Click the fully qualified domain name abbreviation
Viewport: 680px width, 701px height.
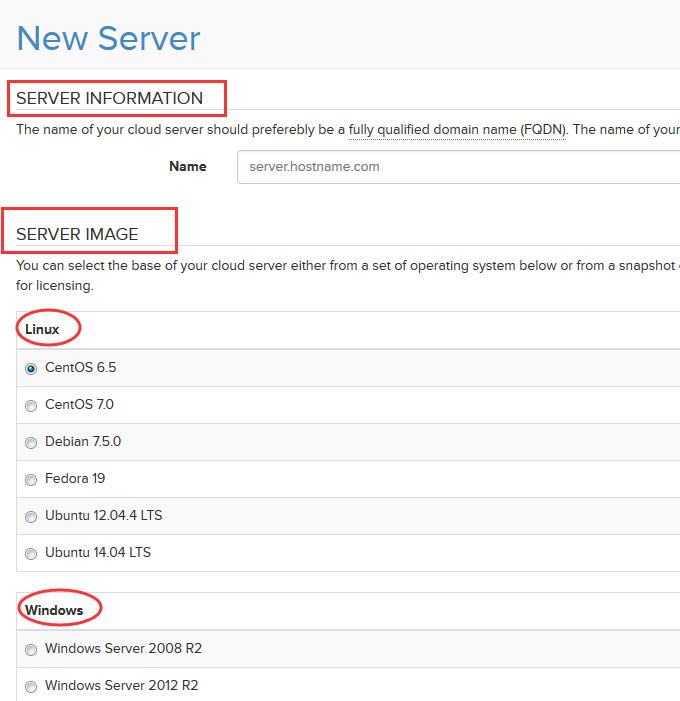click(x=457, y=130)
